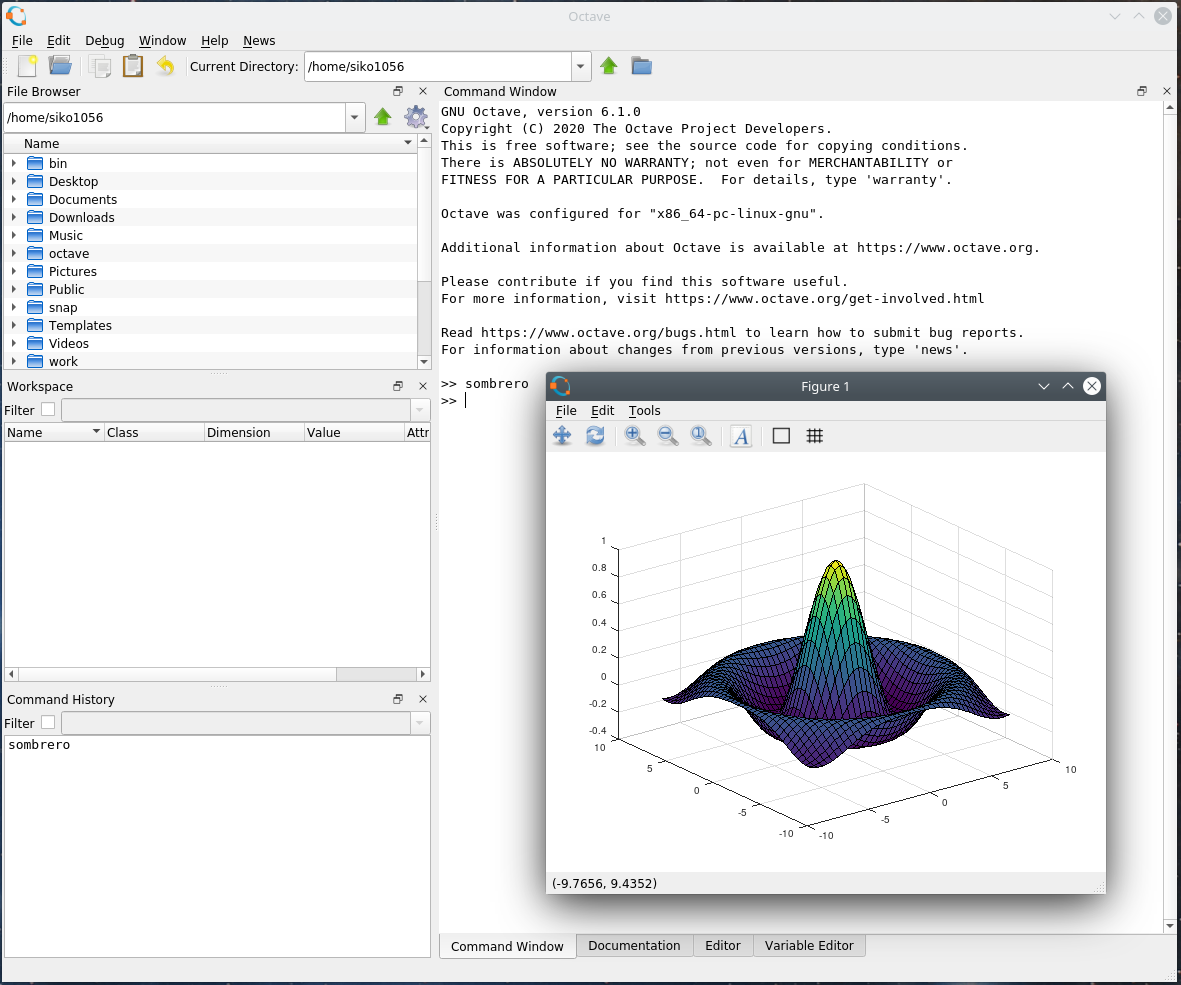Screen dimensions: 1181x985
Task: Open Tools menu in Figure 1
Action: tap(644, 410)
